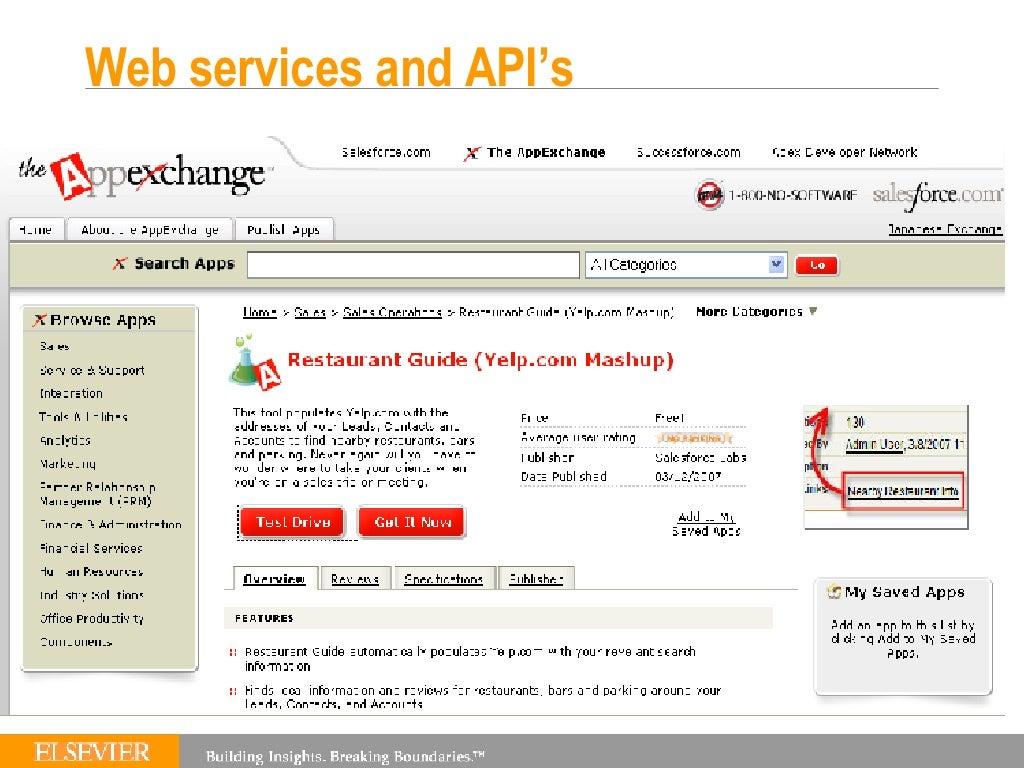Click the Test Drive button
1024x768 pixels.
pos(292,522)
